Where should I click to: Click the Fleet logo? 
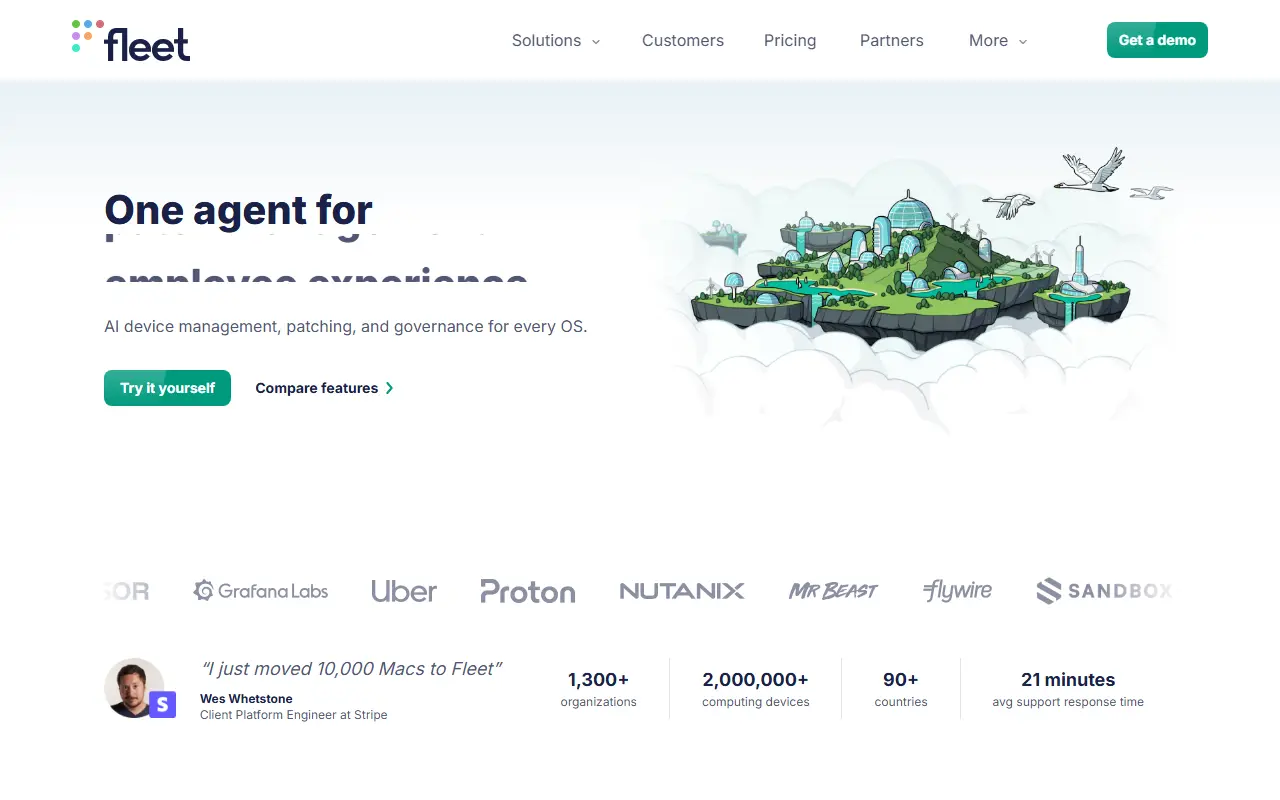click(131, 40)
